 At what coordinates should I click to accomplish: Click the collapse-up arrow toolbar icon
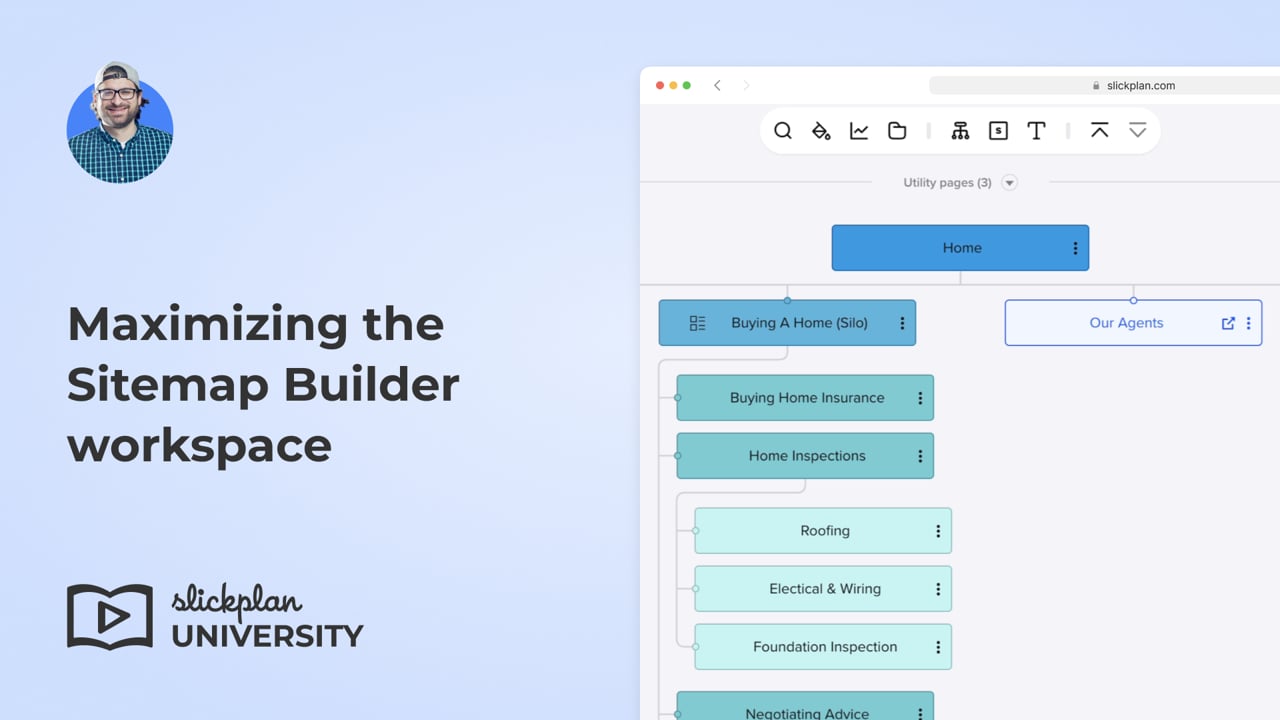[x=1099, y=130]
